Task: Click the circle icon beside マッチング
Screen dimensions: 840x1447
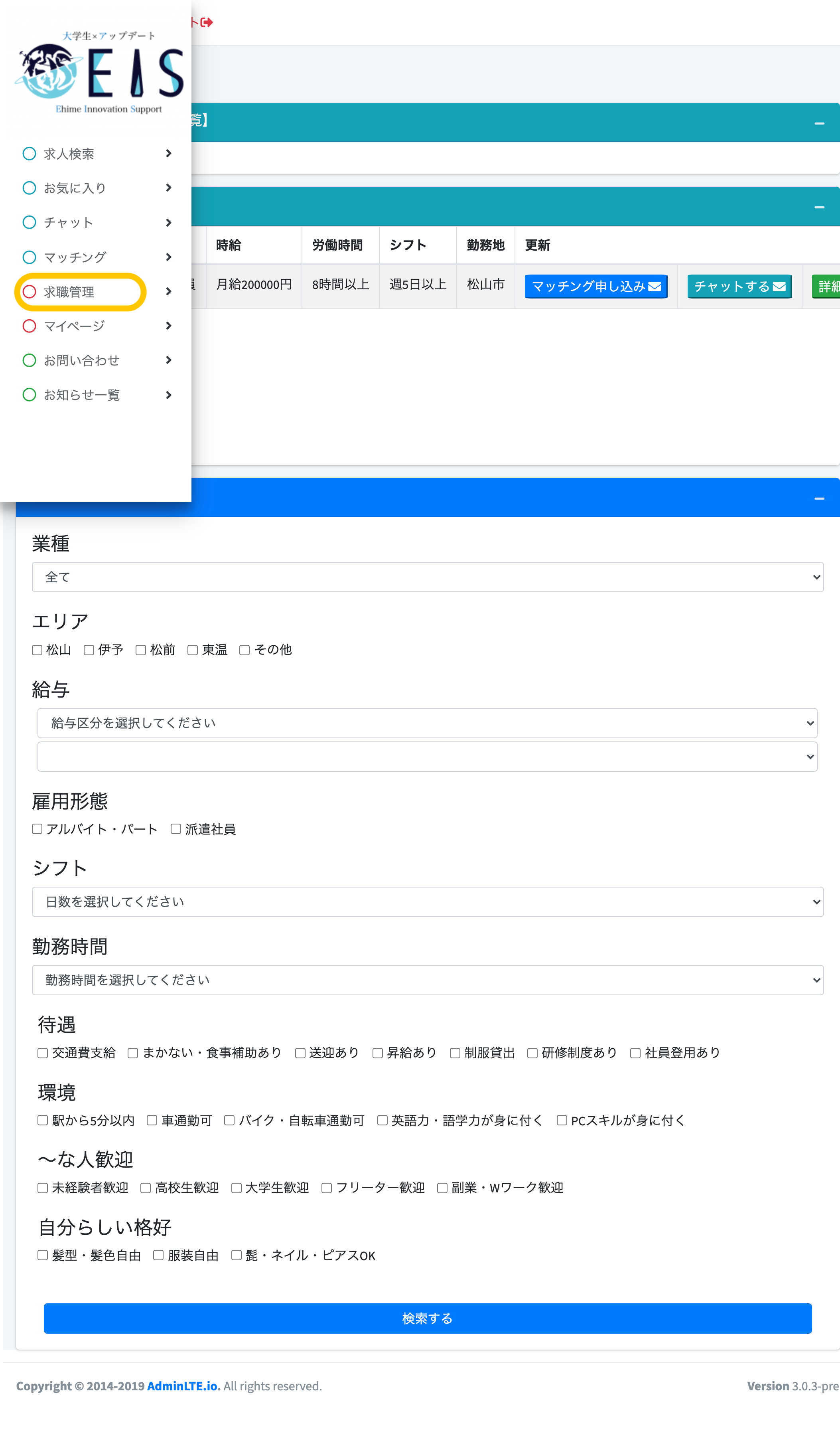Action: (29, 257)
